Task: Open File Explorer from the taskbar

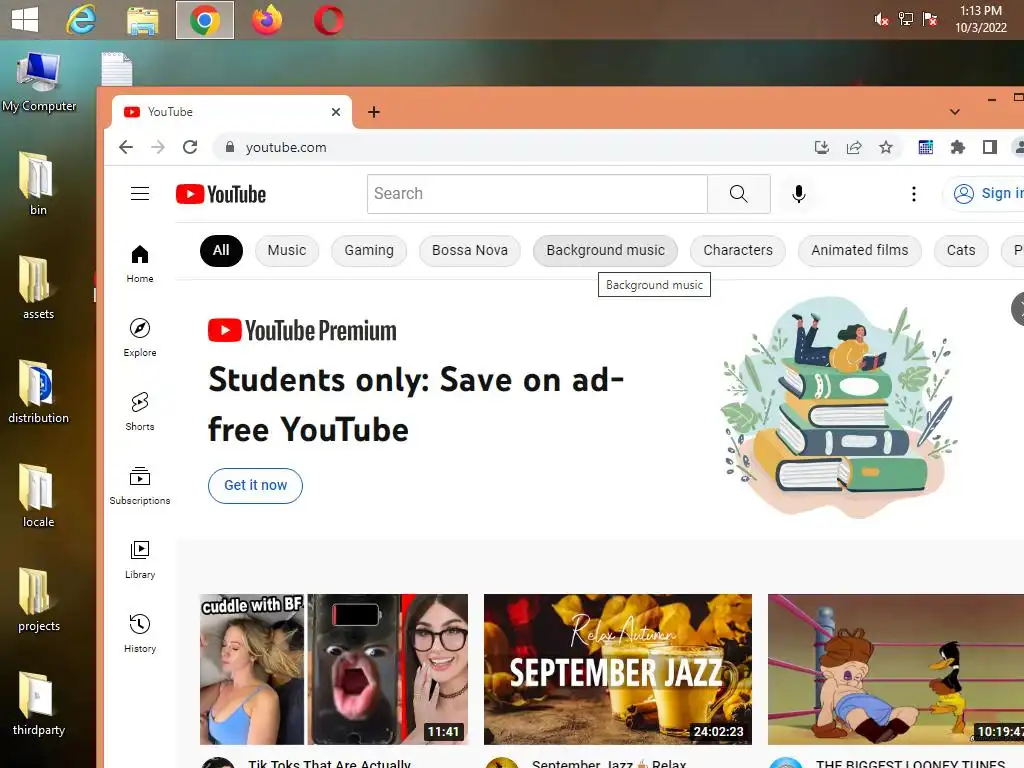Action: tap(142, 20)
